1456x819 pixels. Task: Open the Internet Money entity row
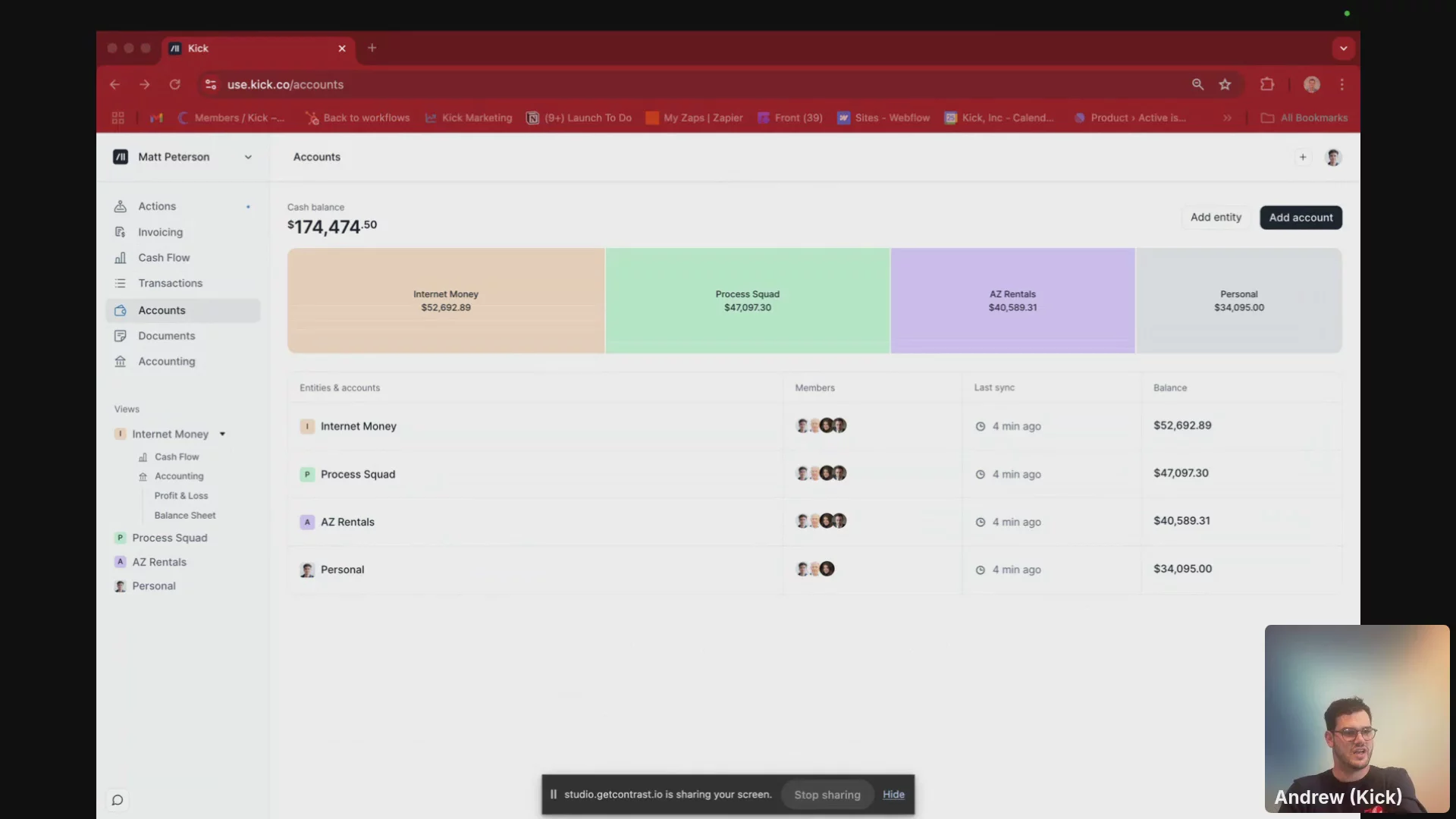tap(814, 426)
